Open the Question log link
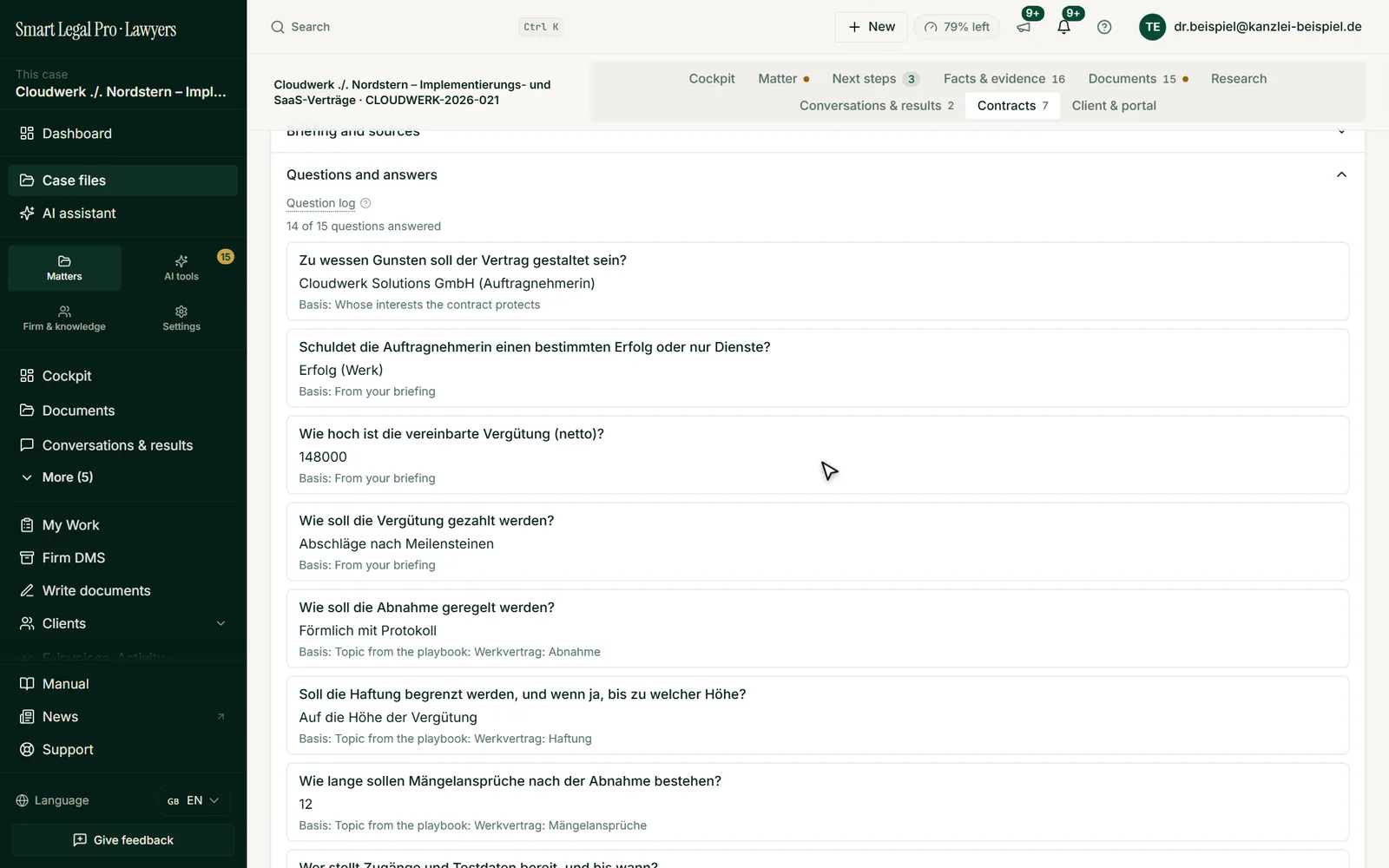1389x868 pixels. tap(320, 203)
